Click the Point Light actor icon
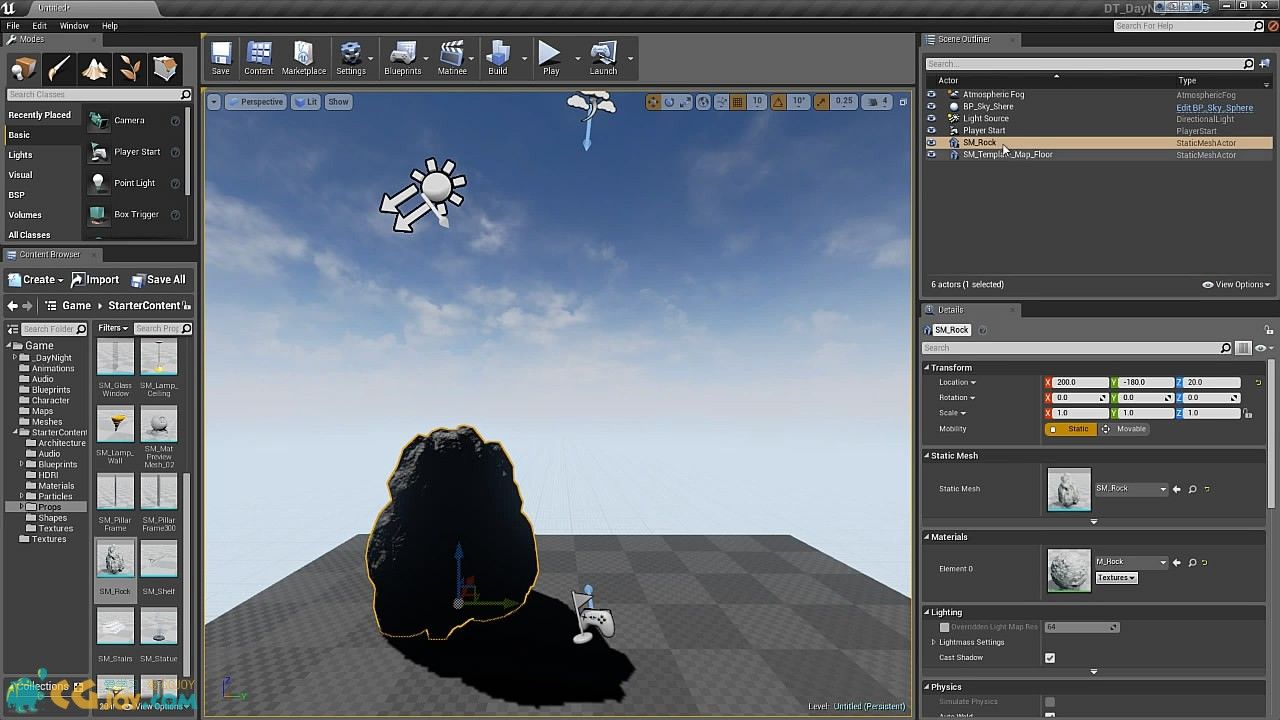Image resolution: width=1280 pixels, height=720 pixels. click(98, 183)
